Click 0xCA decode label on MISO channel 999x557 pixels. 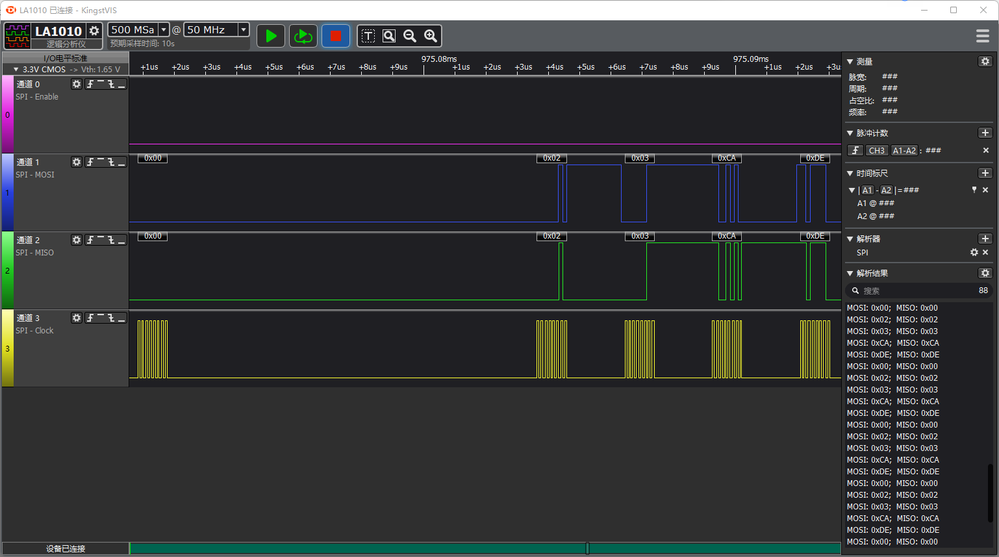pyautogui.click(x=726, y=236)
